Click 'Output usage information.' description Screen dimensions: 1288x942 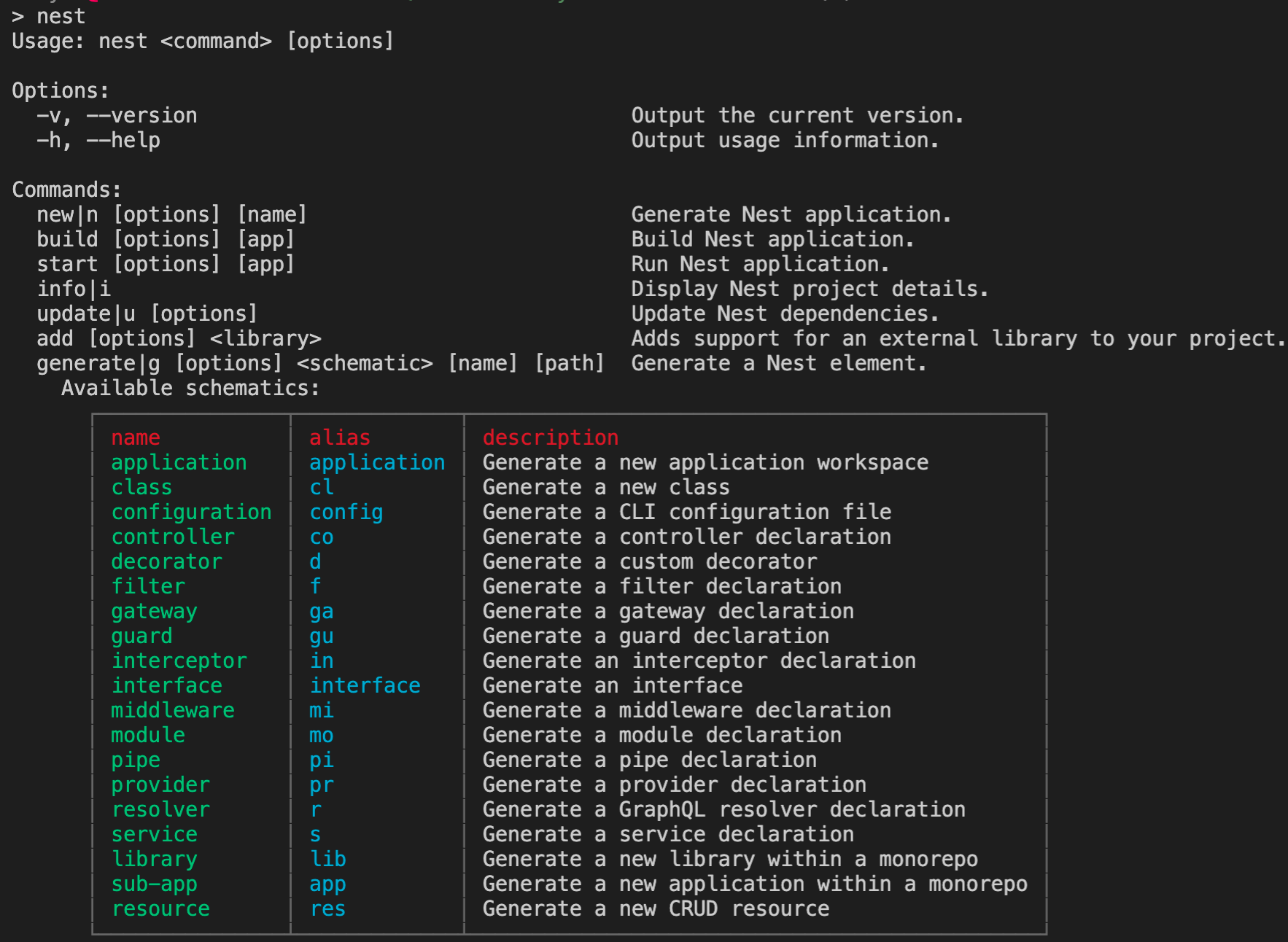(785, 141)
